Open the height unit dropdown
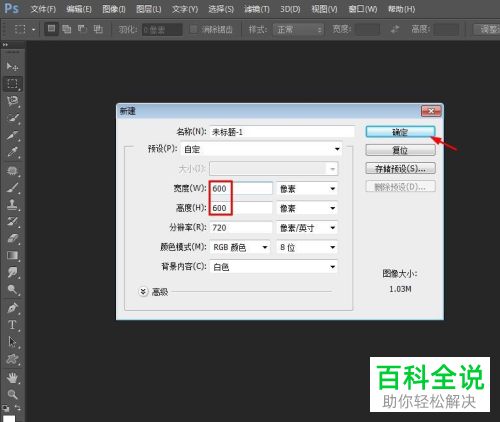The height and width of the screenshot is (422, 500). coord(307,208)
